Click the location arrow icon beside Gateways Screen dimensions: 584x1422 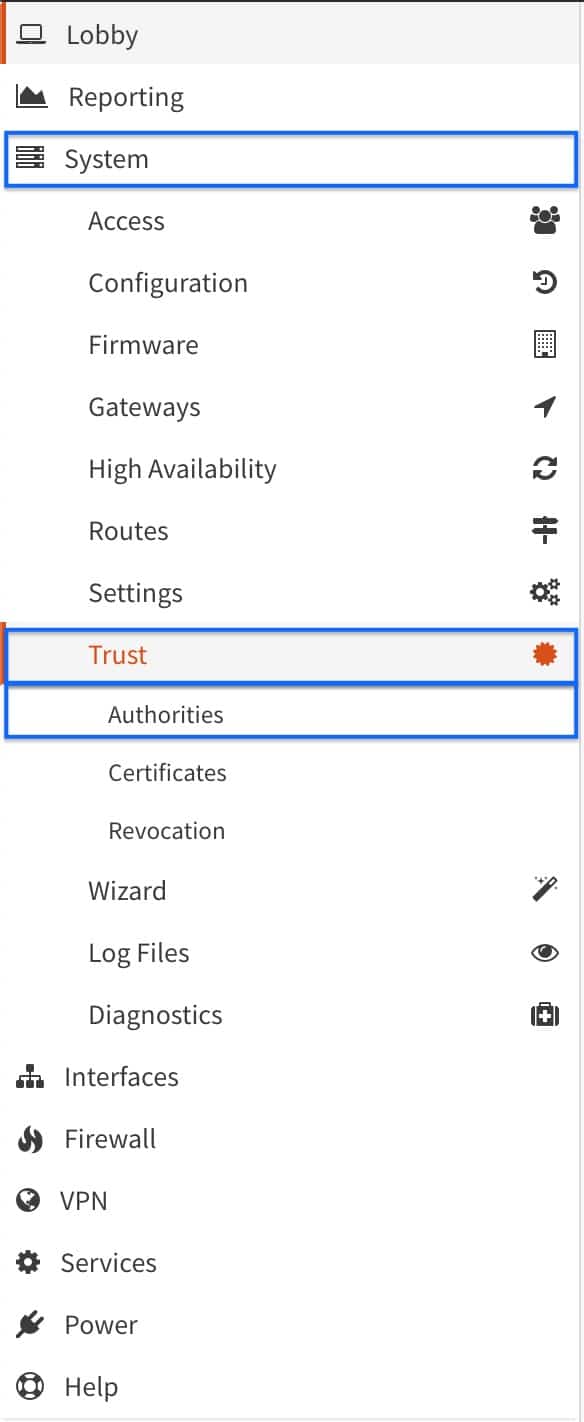click(544, 407)
